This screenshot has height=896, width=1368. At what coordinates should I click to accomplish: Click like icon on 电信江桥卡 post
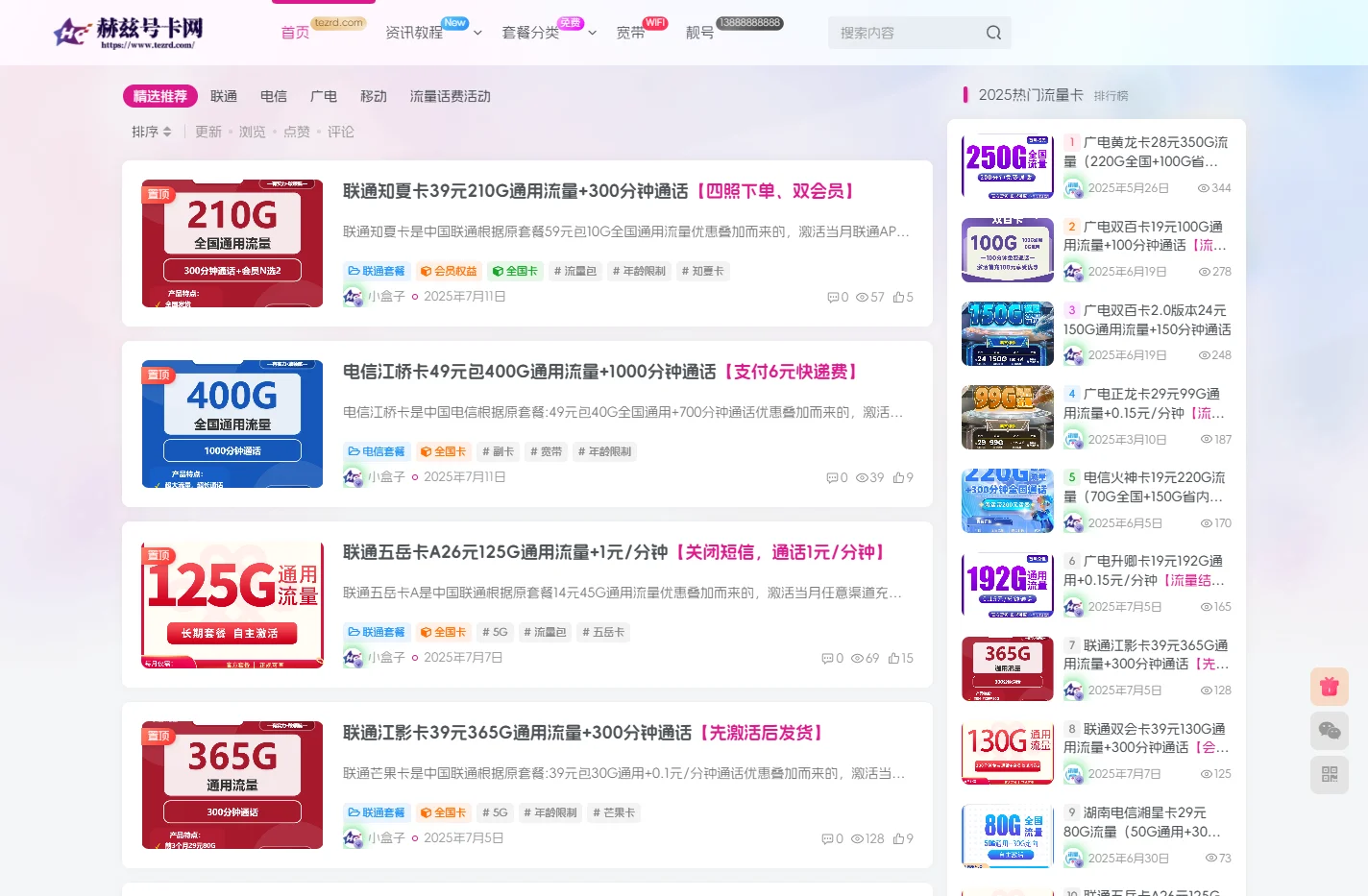[898, 478]
